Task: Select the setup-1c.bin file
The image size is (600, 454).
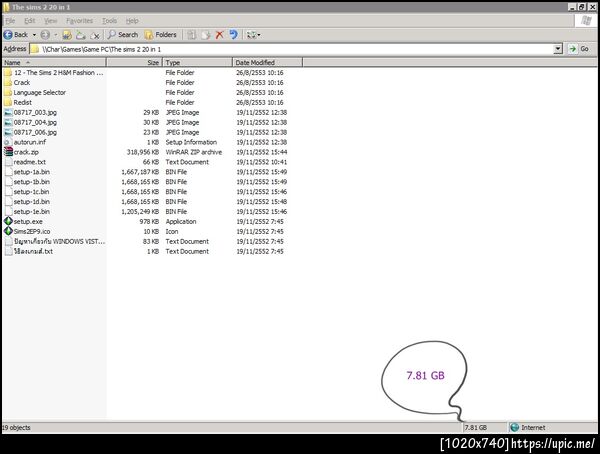Action: [27, 192]
